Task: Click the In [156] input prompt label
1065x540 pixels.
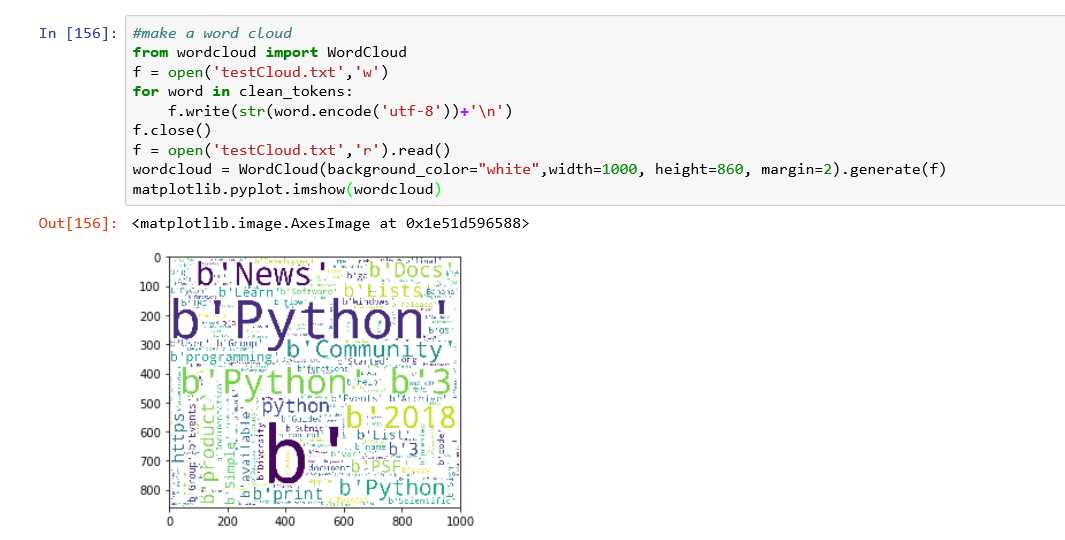Action: 78,33
